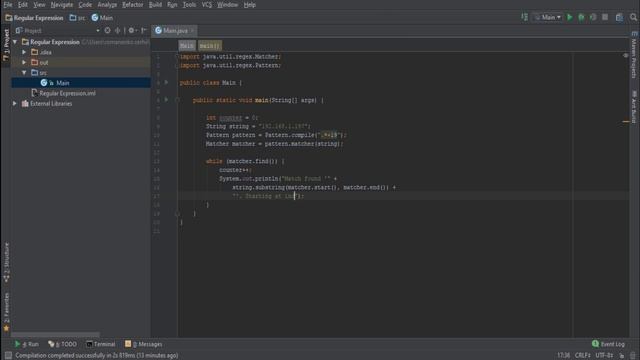Open Run tool window button
The width and height of the screenshot is (640, 360).
(27, 344)
